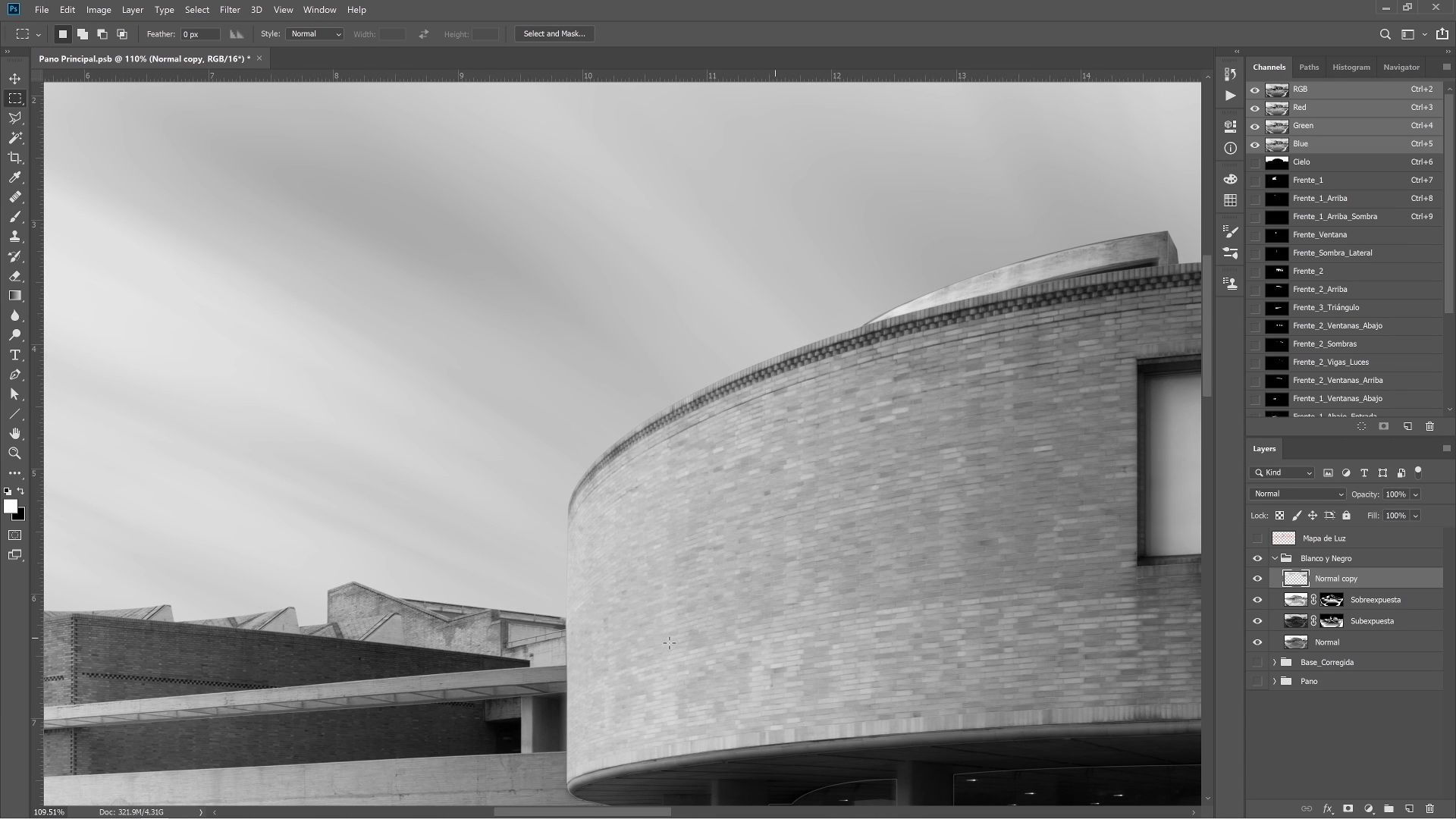This screenshot has width=1456, height=819.
Task: Expand the Pano layer group
Action: (x=1275, y=682)
